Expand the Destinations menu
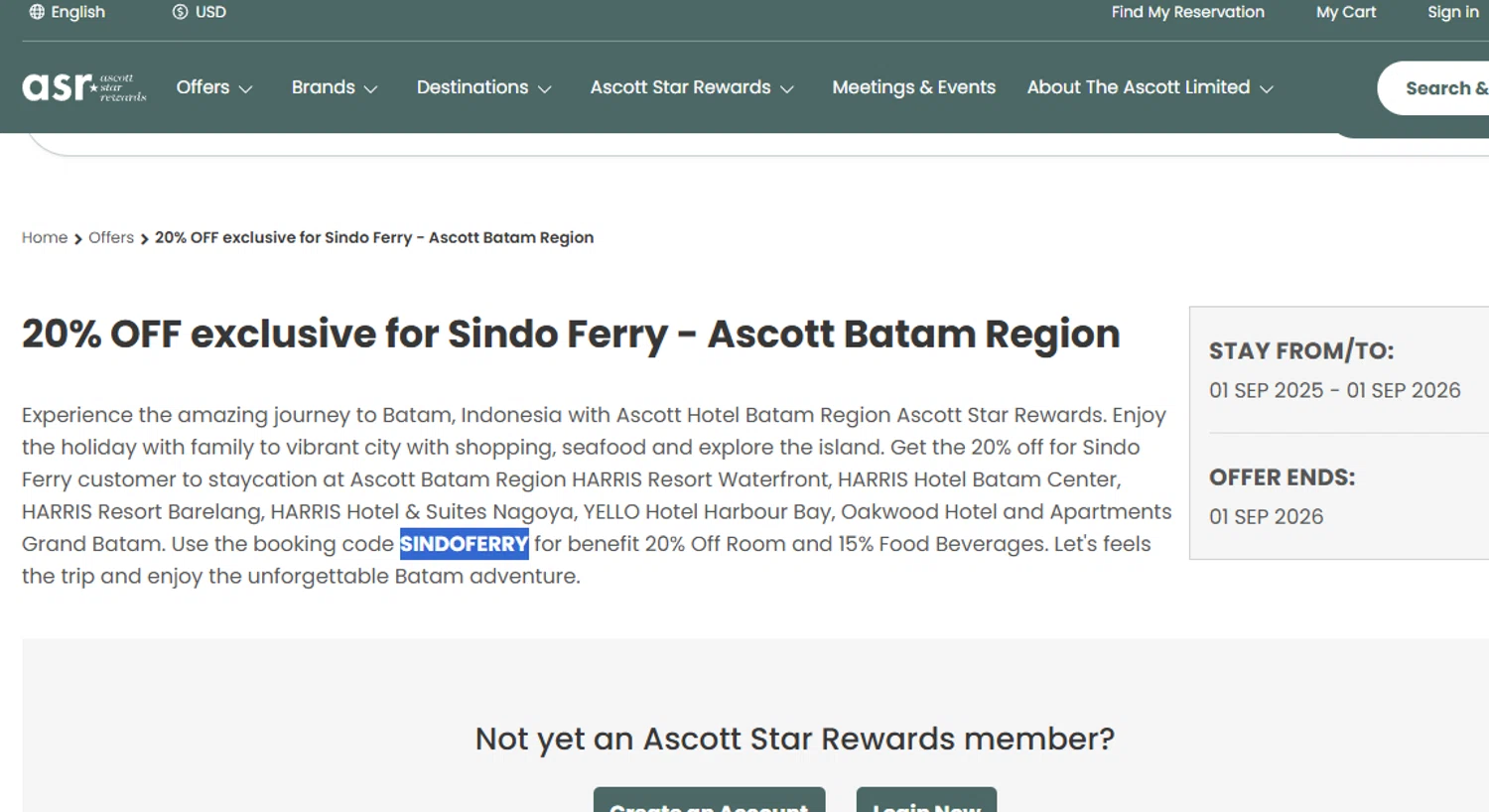 pos(483,87)
